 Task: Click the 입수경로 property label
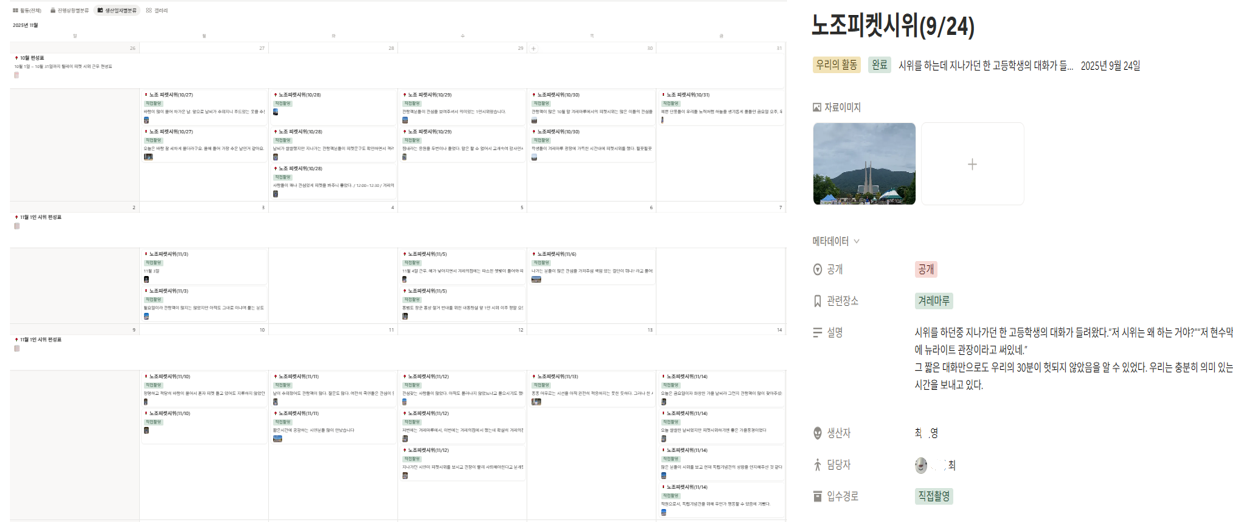842,496
